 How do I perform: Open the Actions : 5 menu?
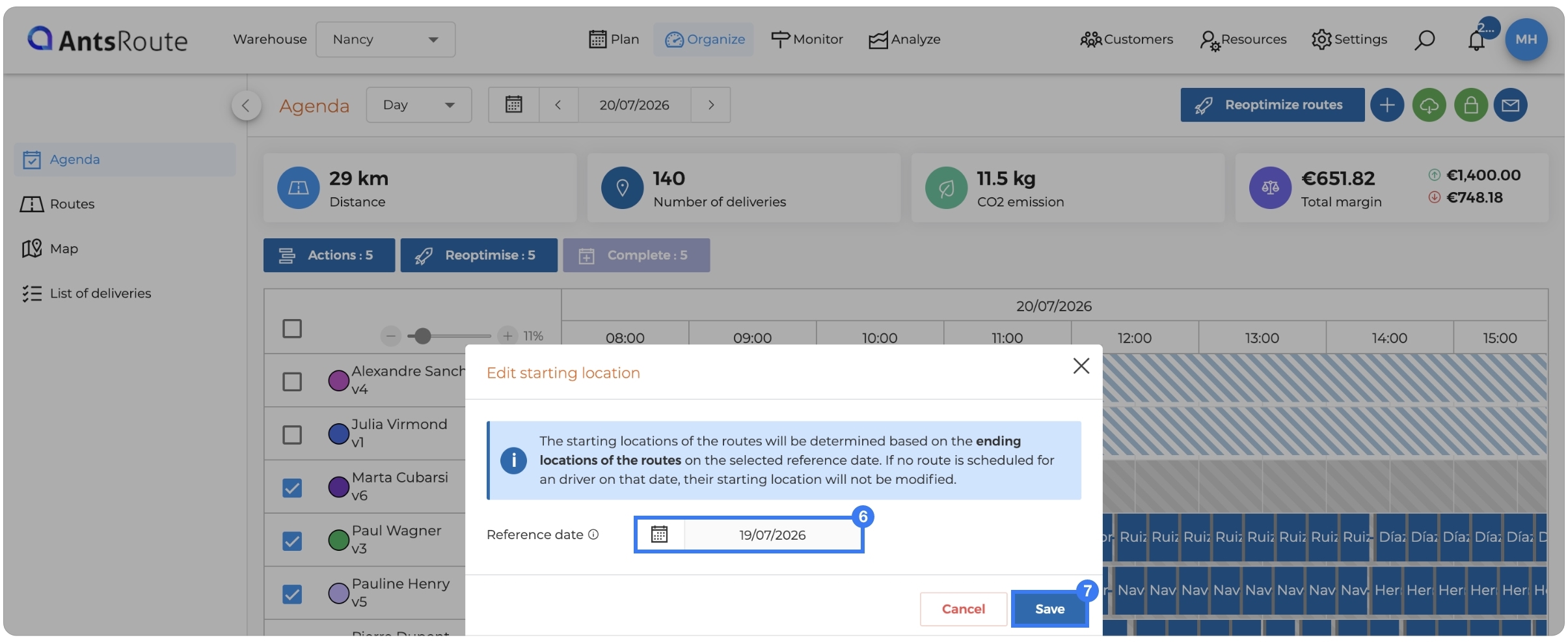329,255
